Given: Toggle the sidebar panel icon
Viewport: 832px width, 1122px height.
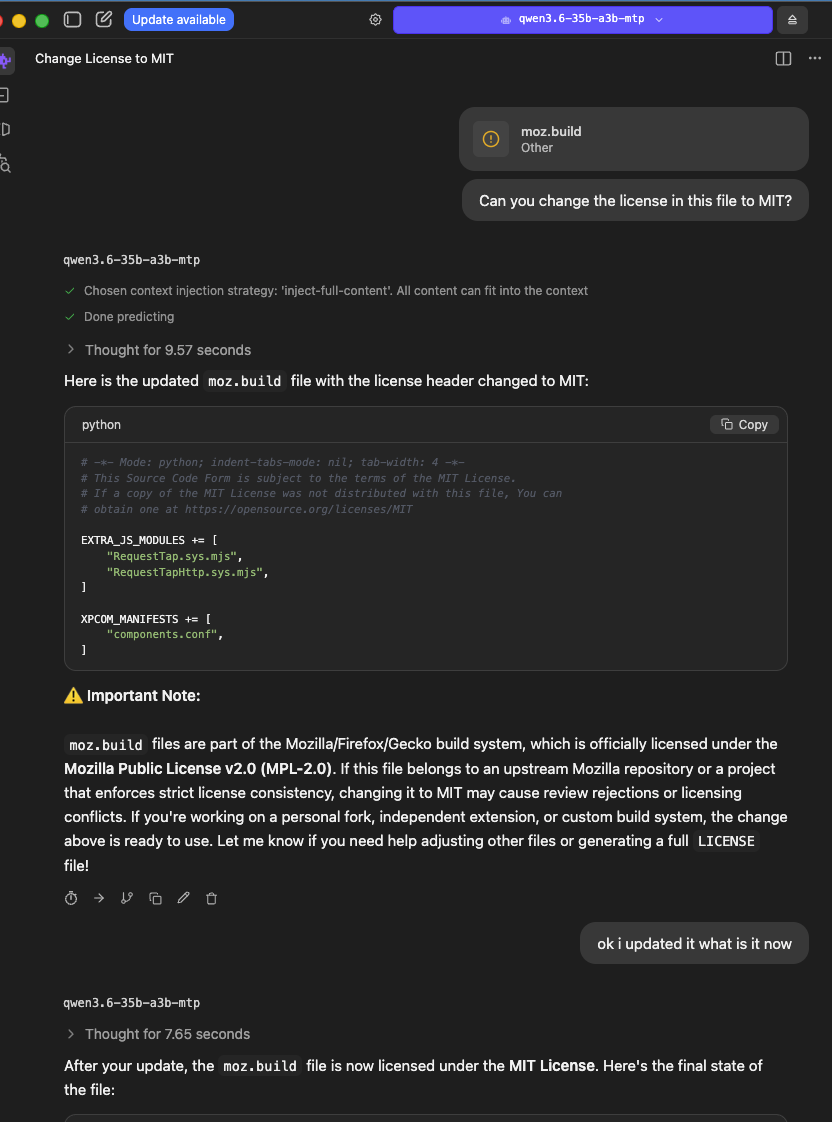Looking at the screenshot, I should (x=72, y=19).
